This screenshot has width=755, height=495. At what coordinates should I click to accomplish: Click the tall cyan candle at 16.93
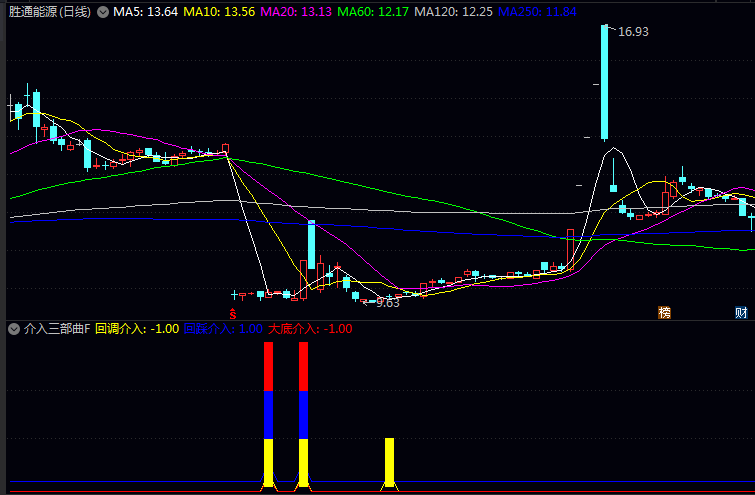tap(604, 82)
